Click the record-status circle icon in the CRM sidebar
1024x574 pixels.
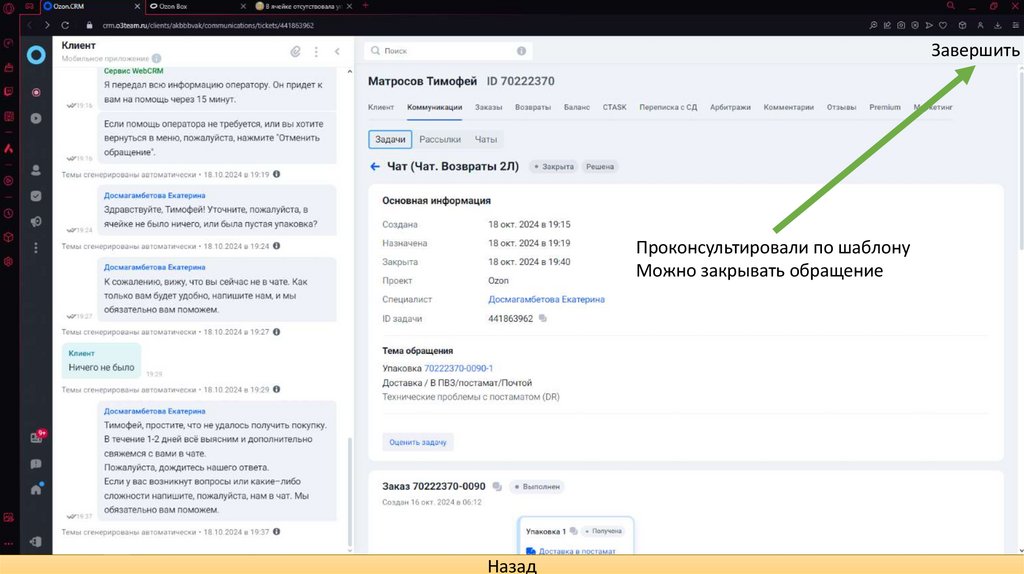36,92
